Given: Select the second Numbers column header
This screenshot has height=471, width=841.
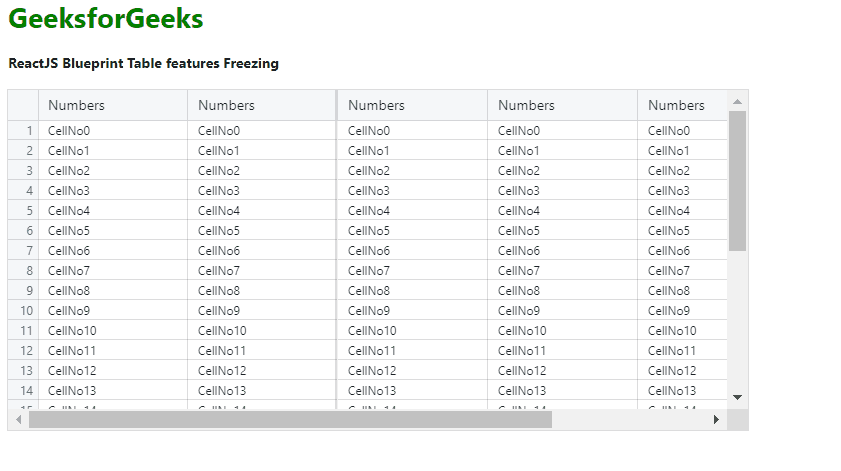Looking at the screenshot, I should coord(262,105).
